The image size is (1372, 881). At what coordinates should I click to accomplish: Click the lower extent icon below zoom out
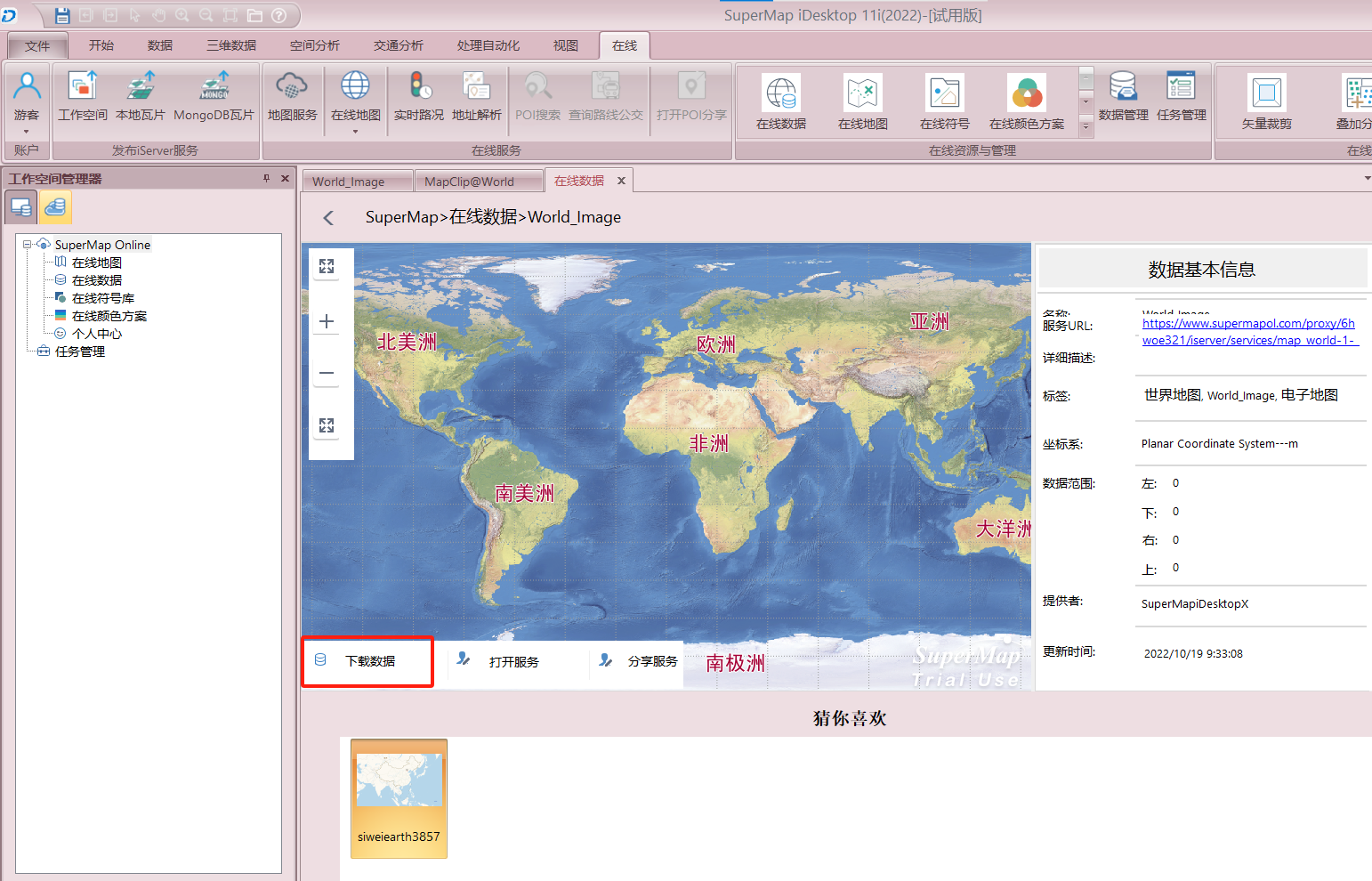coord(327,425)
